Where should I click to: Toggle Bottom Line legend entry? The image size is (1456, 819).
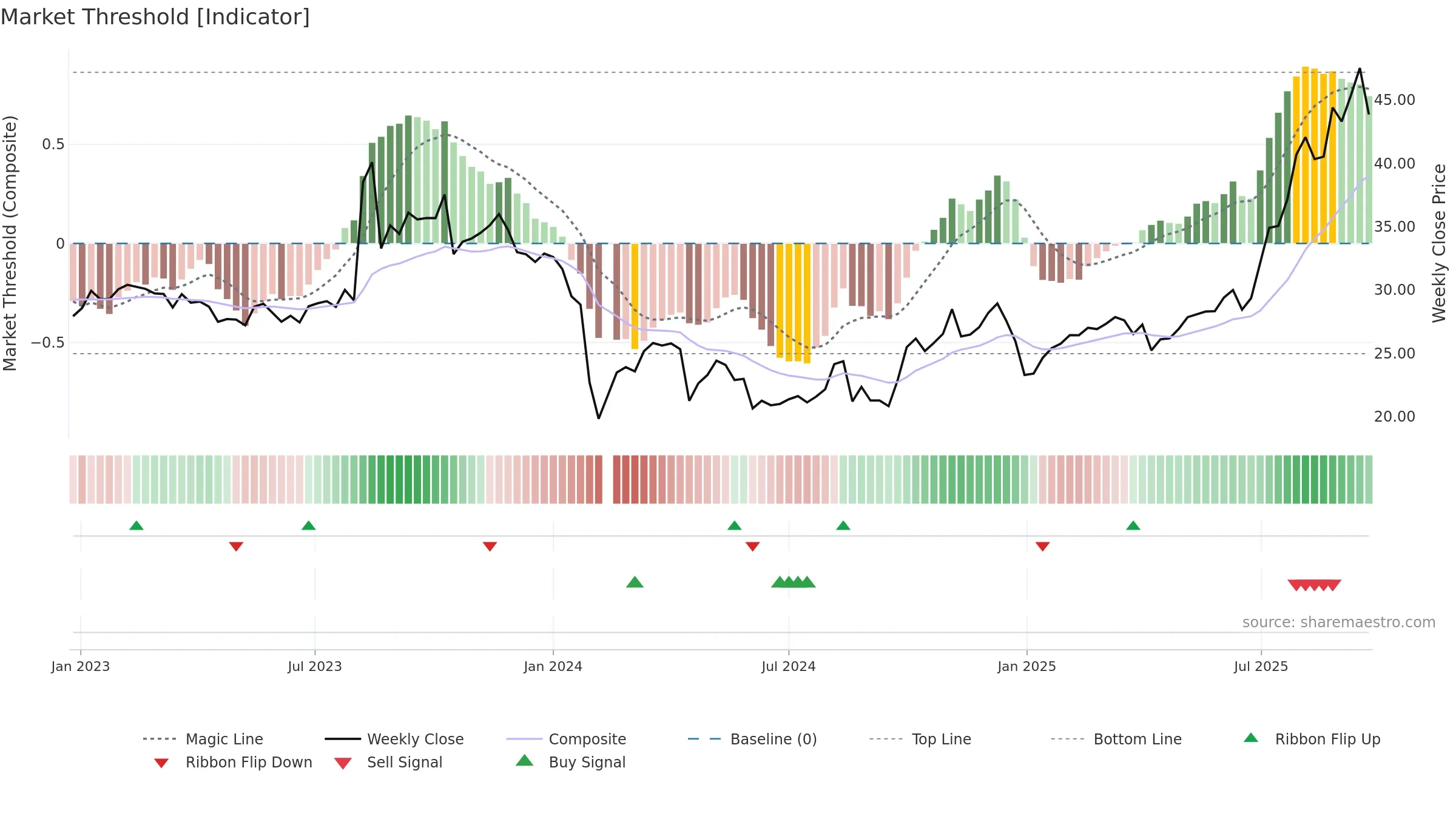click(x=1116, y=739)
